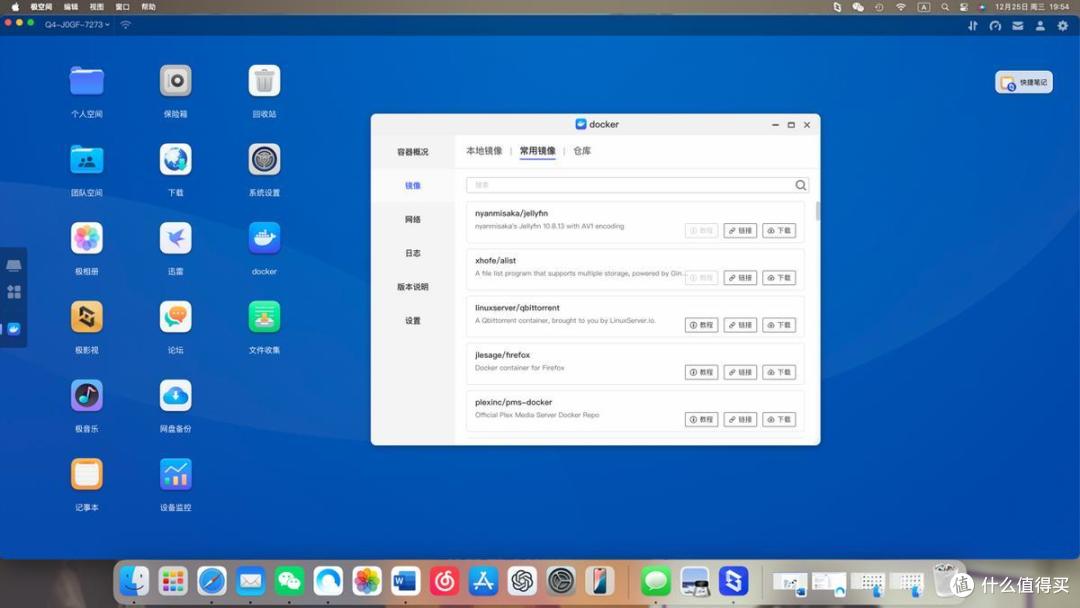The image size is (1080, 608).
Task: Click 链接 for nyanmisaka/jellyfin
Action: 740,231
